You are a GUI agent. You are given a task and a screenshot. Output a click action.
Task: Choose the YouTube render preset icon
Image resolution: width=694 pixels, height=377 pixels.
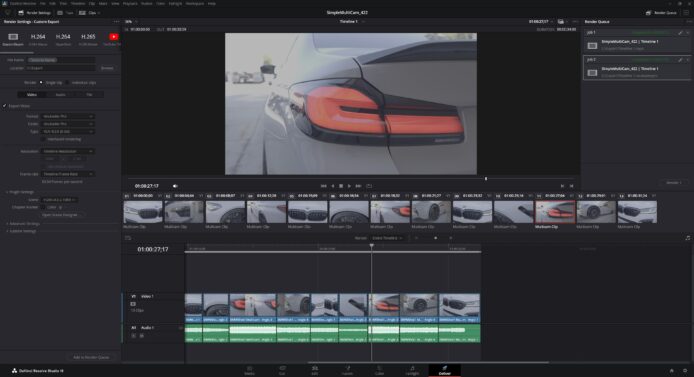pyautogui.click(x=113, y=37)
